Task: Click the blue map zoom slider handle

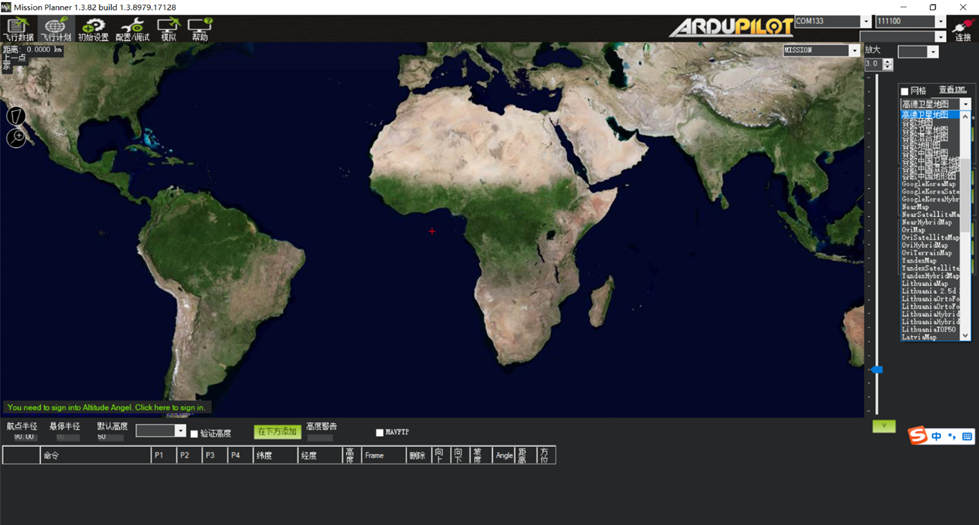Action: tap(877, 370)
